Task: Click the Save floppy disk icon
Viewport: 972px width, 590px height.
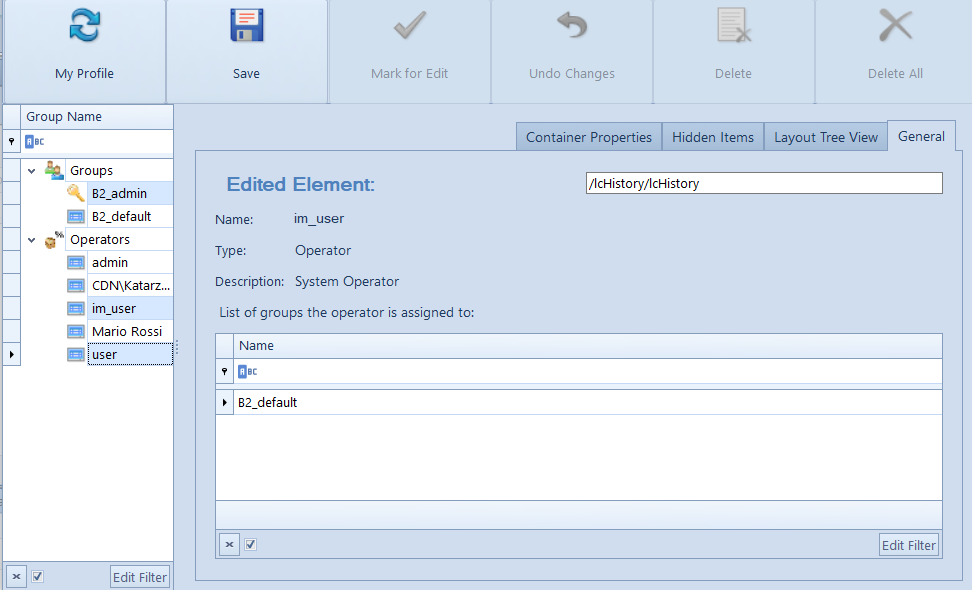Action: 246,26
